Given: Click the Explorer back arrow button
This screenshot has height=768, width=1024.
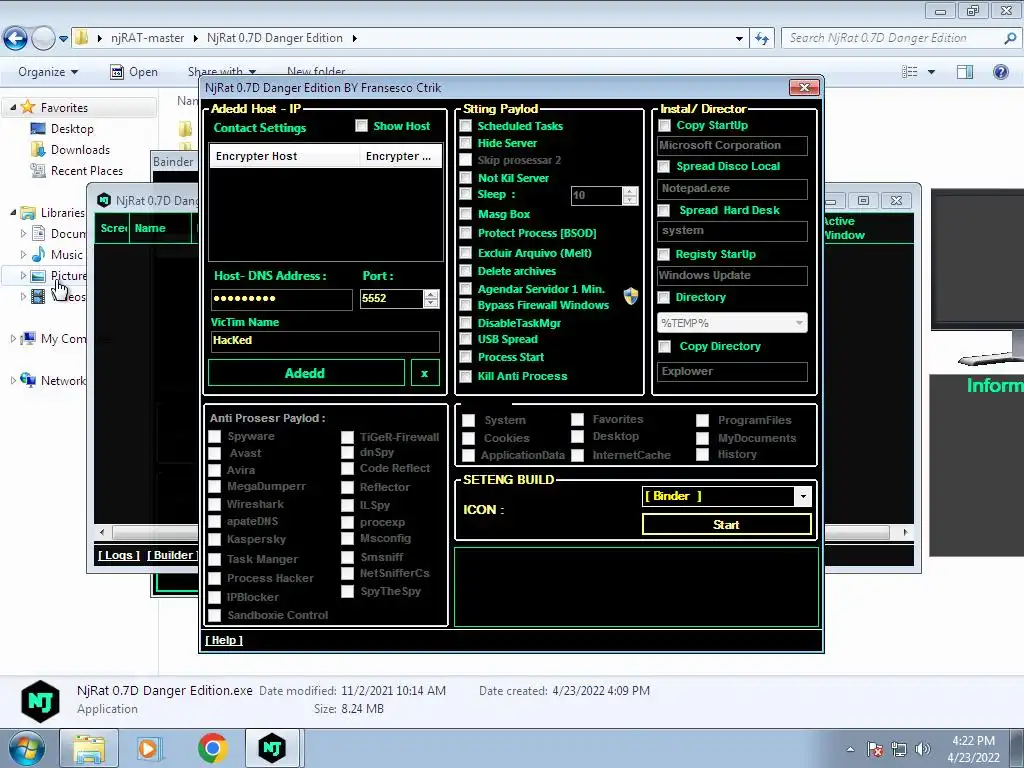Looking at the screenshot, I should click(x=16, y=38).
